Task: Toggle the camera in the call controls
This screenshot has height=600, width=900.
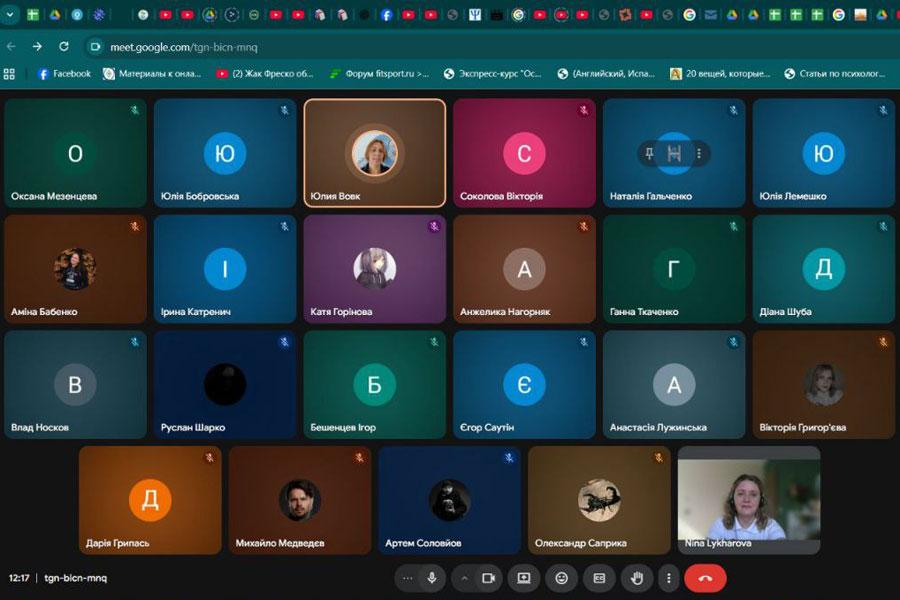Action: pos(488,578)
